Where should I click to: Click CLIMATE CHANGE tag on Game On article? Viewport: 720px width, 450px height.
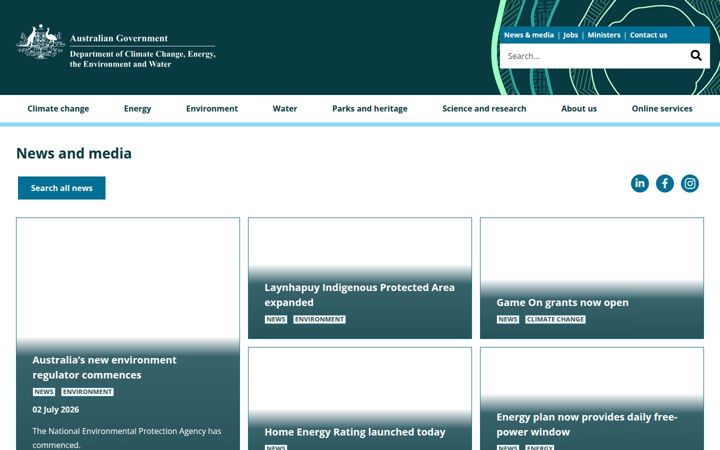(x=555, y=319)
